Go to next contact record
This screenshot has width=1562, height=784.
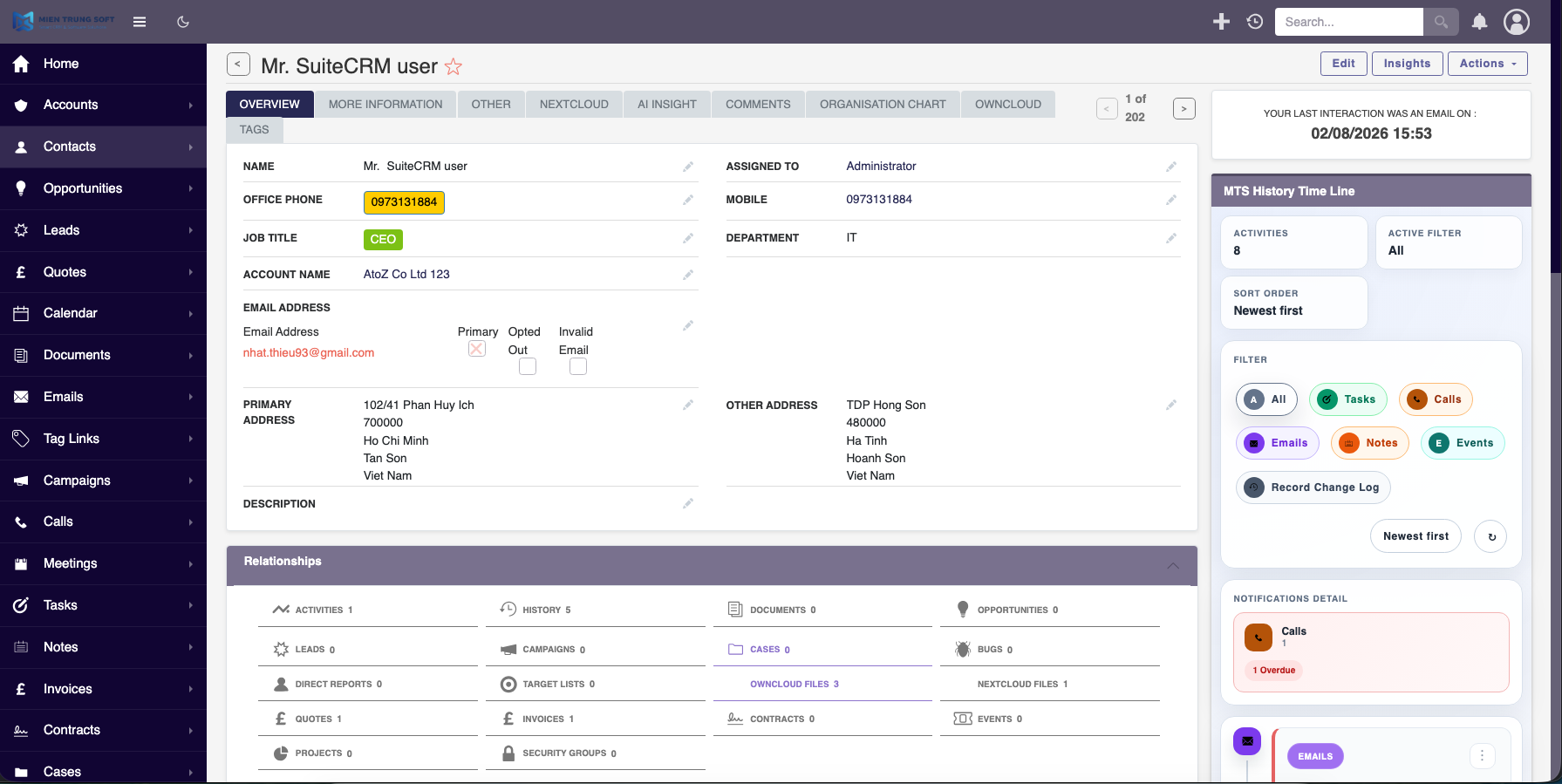click(1183, 109)
